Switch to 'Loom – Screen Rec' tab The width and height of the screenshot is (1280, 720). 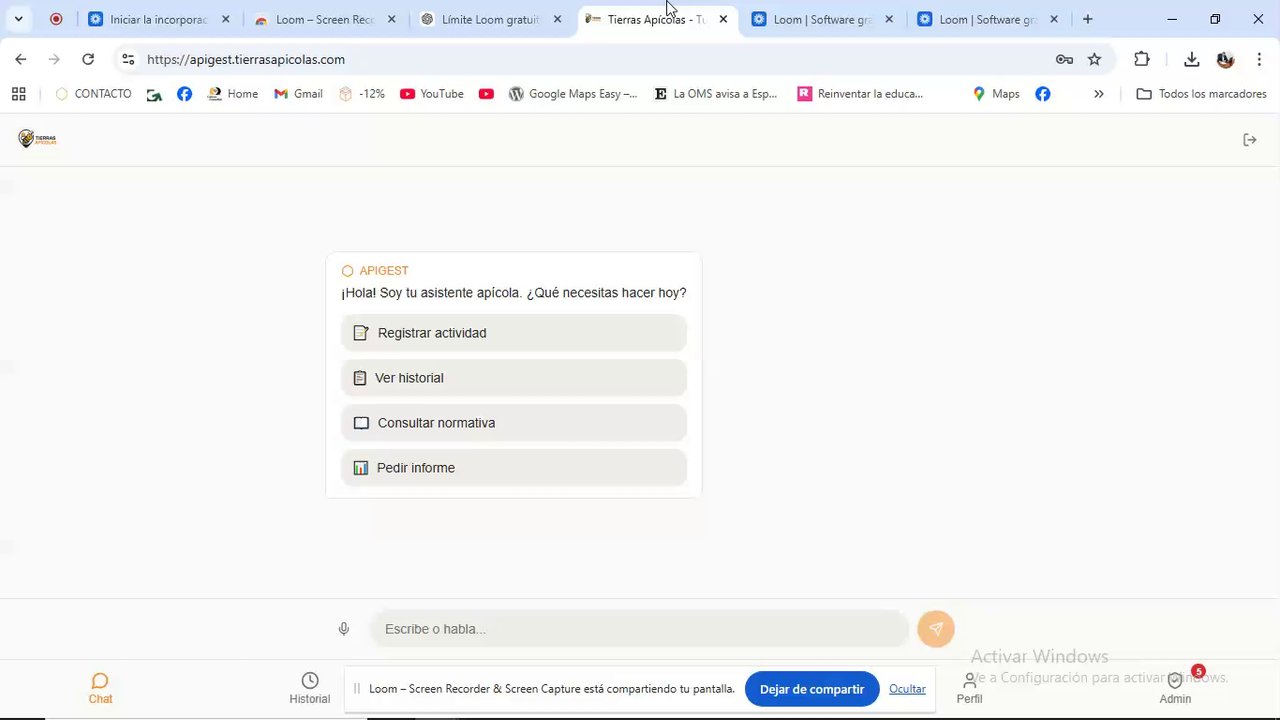pyautogui.click(x=326, y=19)
